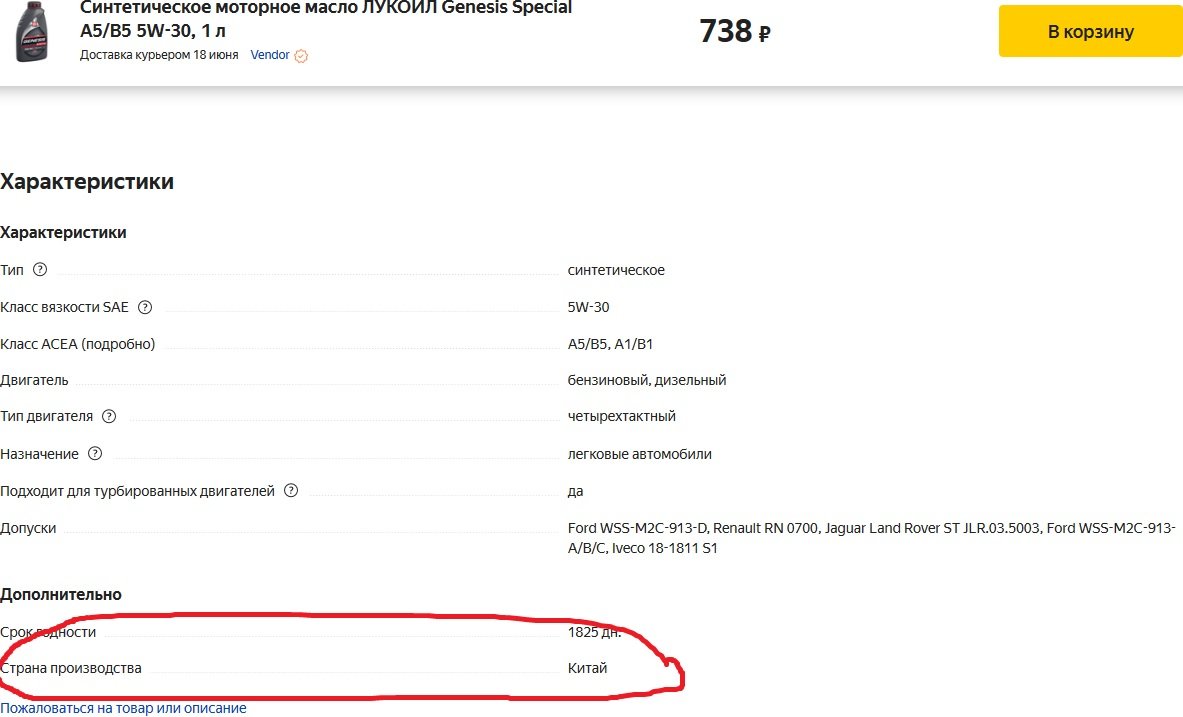Select the viscosity value 5W-30
This screenshot has width=1183, height=717.
pyautogui.click(x=588, y=307)
